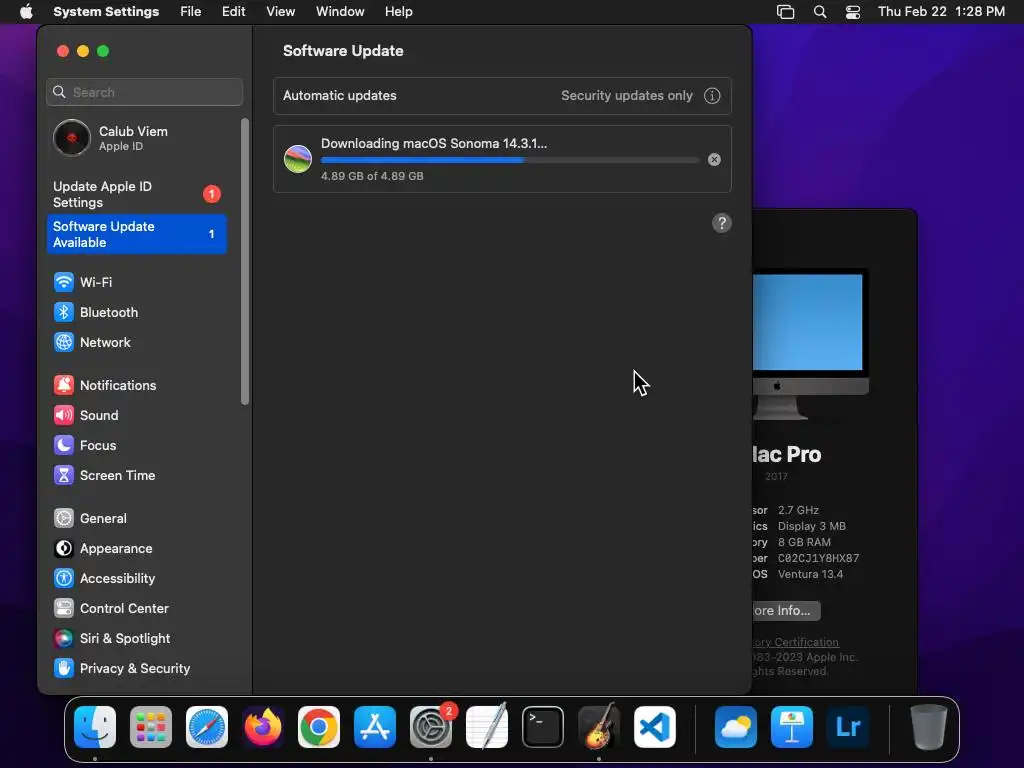Open the Edit menu

point(233,11)
